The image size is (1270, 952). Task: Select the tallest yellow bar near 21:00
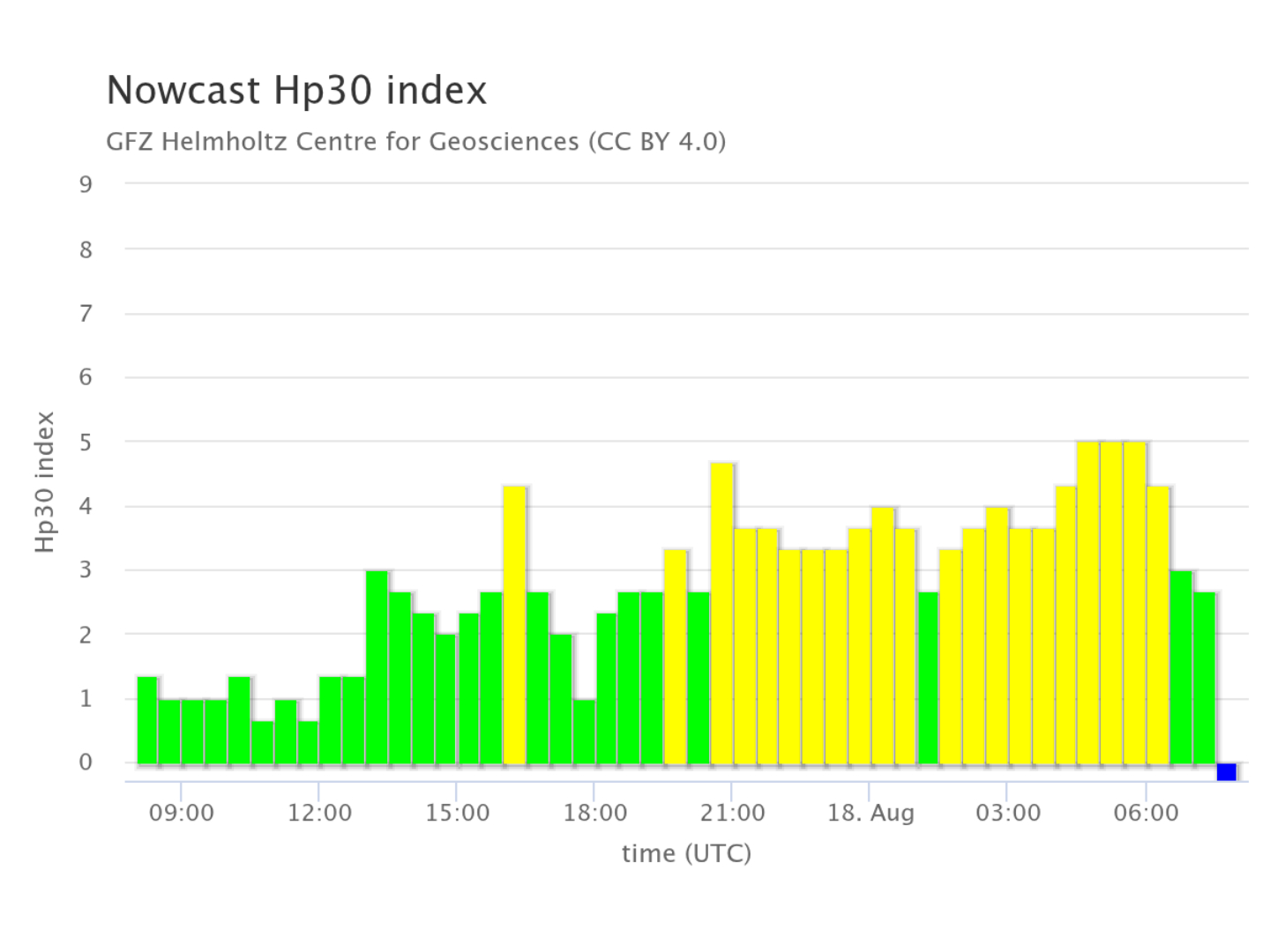722,614
